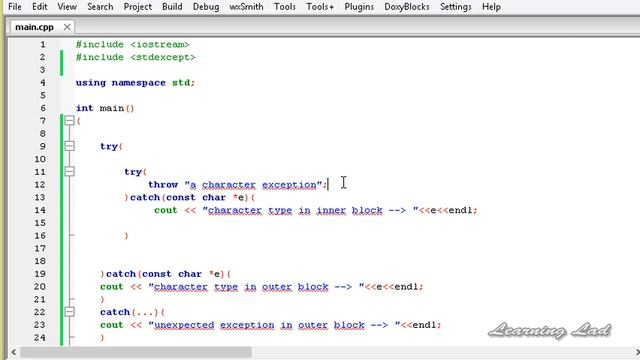Viewport: 640px width, 360px height.
Task: Open the File menu
Action: click(15, 7)
